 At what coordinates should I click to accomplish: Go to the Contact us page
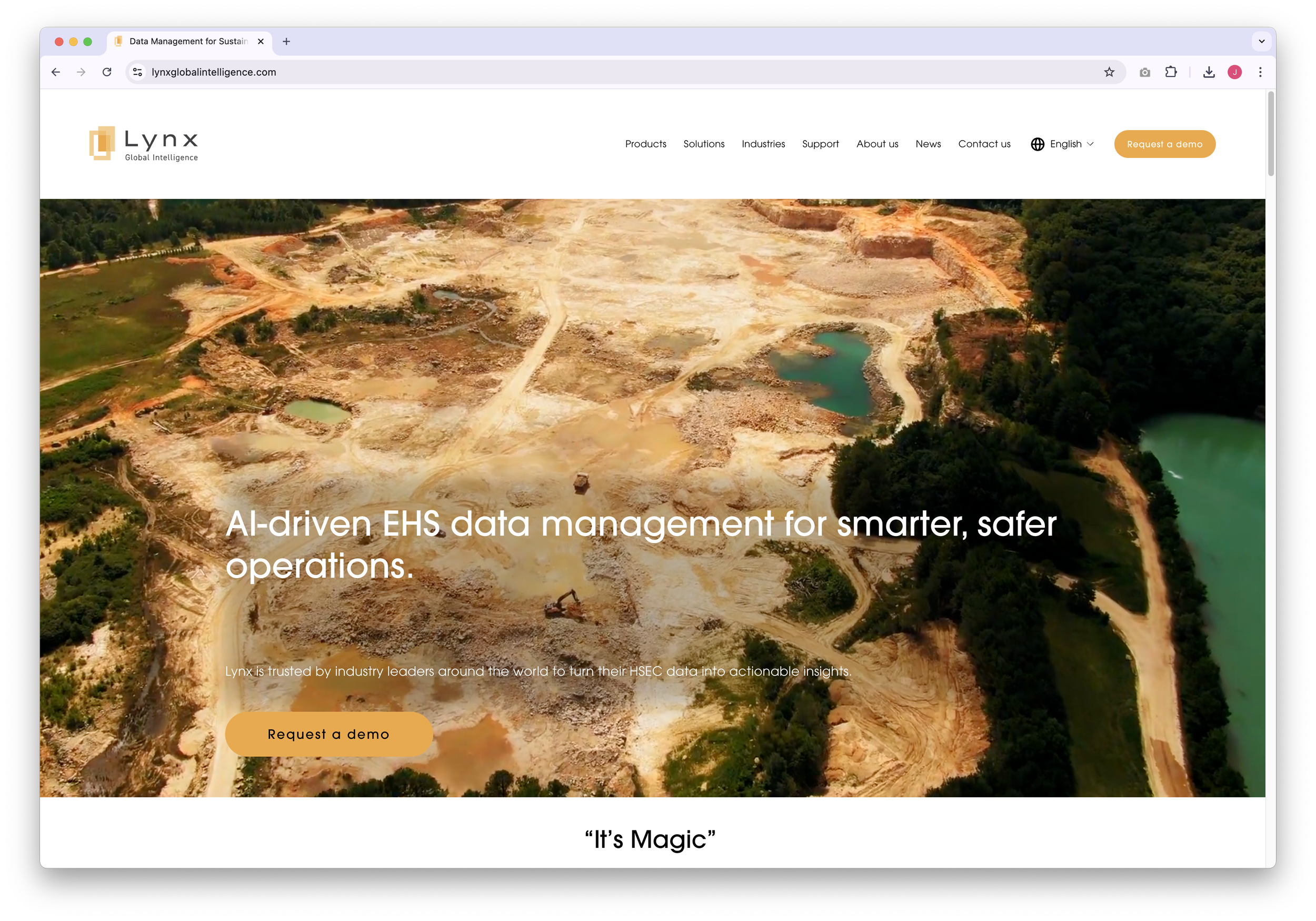[x=984, y=144]
